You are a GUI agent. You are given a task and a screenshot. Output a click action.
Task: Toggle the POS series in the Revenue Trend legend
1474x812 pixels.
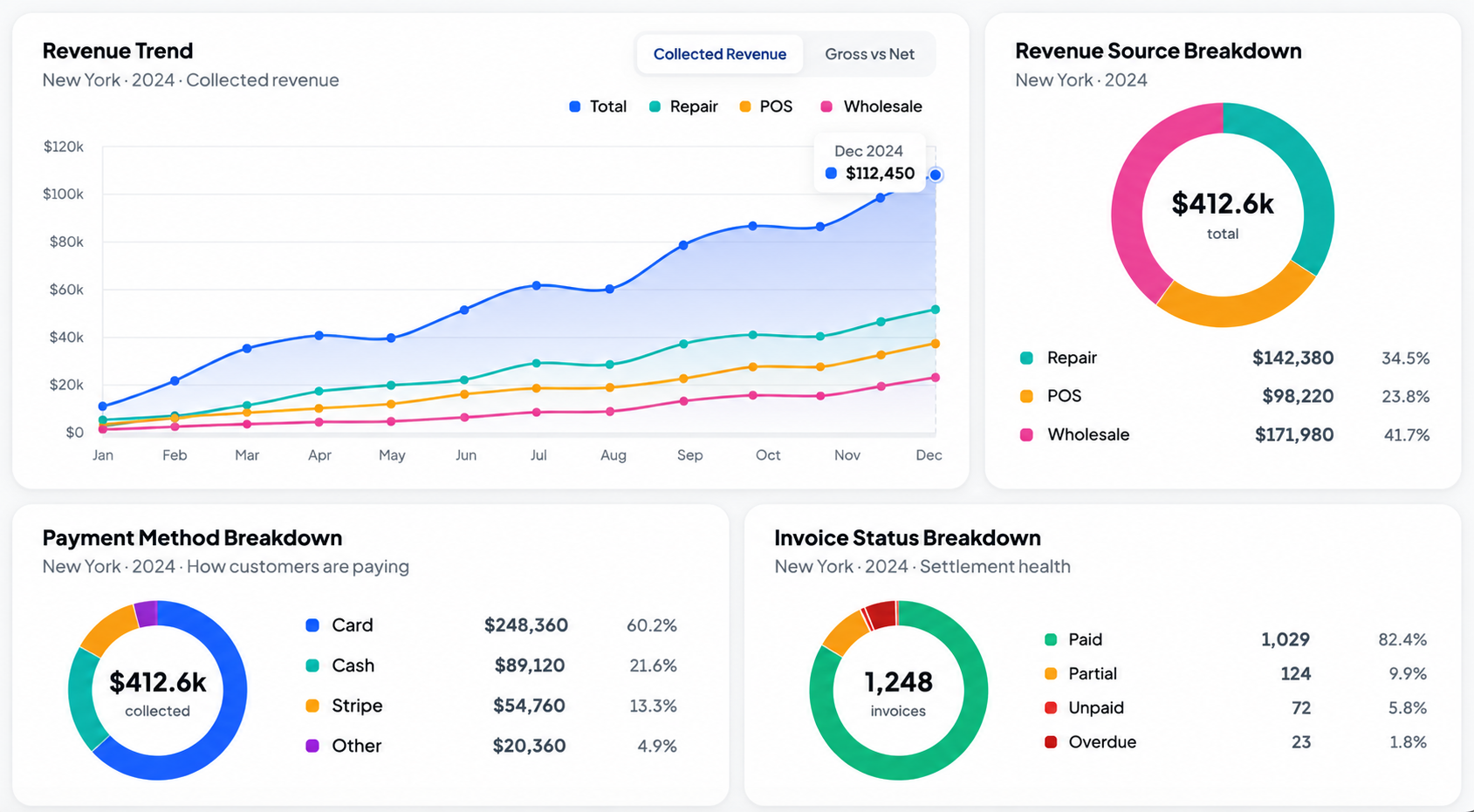765,106
